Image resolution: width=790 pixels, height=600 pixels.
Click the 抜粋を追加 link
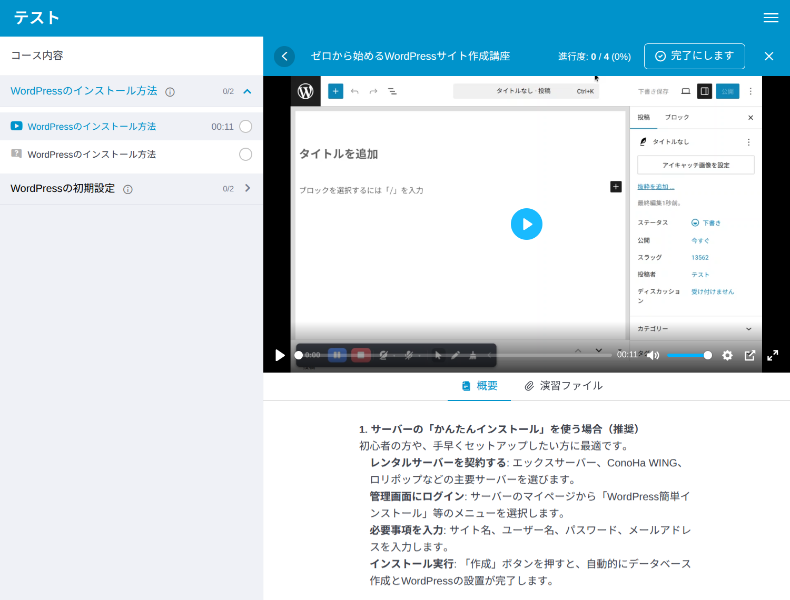[655, 186]
